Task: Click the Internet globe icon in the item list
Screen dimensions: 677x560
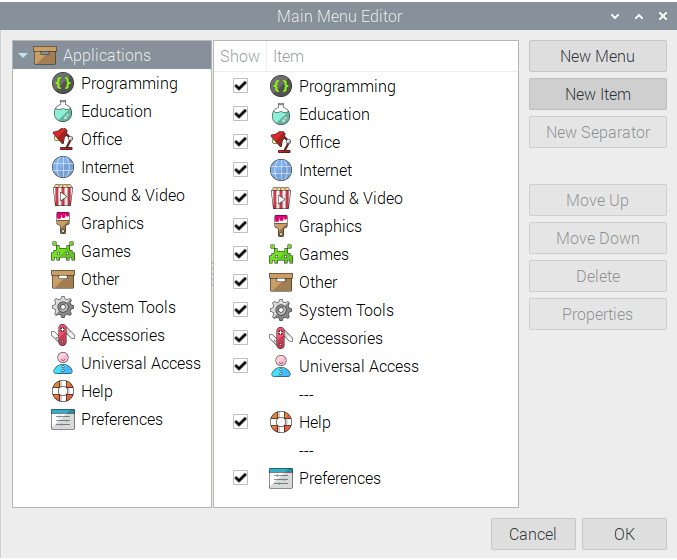Action: click(x=281, y=170)
